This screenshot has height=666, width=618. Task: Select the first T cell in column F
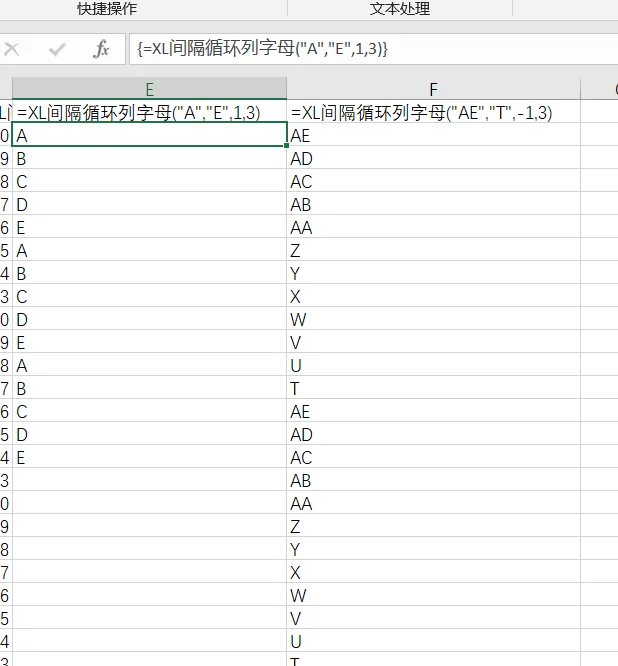433,388
